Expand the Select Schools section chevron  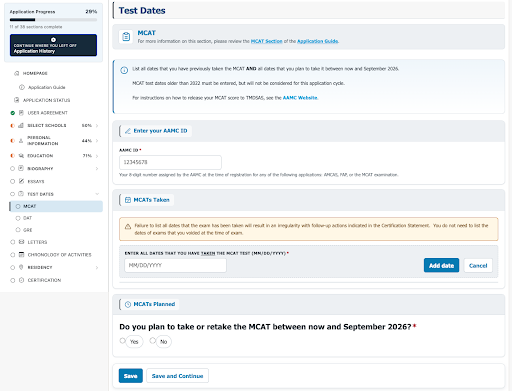pyautogui.click(x=97, y=126)
